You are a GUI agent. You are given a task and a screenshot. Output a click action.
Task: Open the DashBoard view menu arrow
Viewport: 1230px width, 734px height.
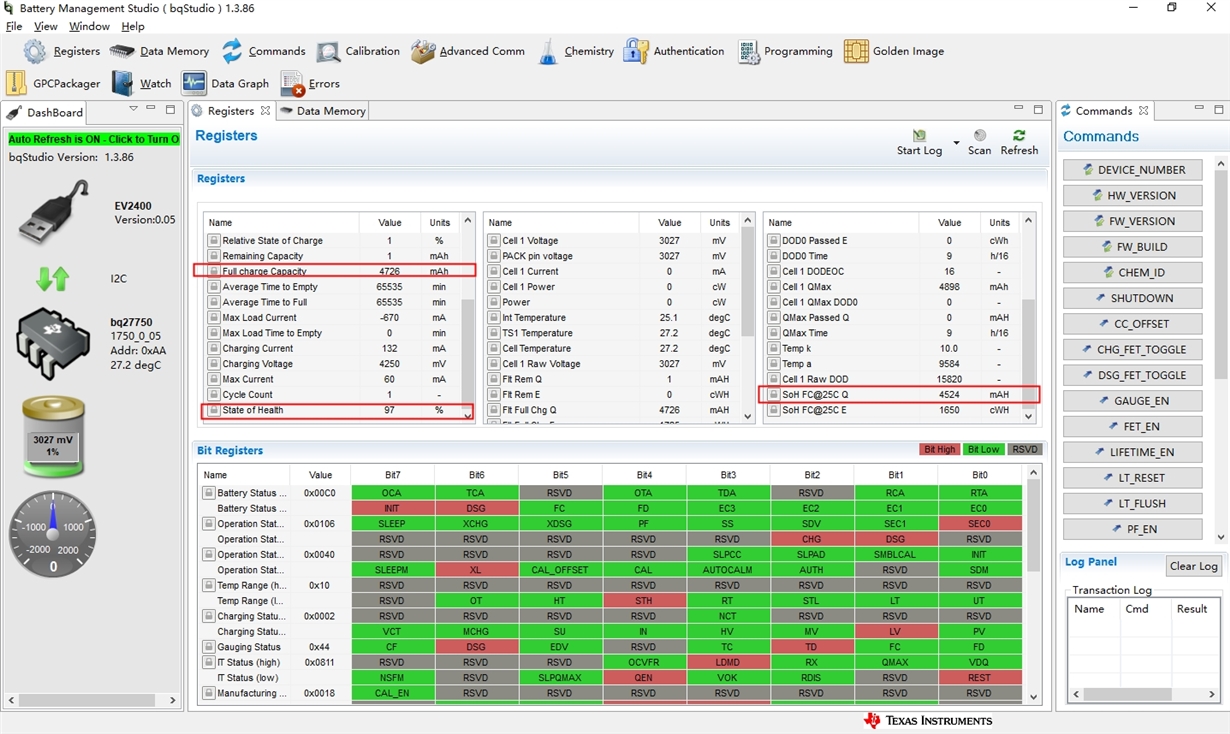tap(133, 109)
